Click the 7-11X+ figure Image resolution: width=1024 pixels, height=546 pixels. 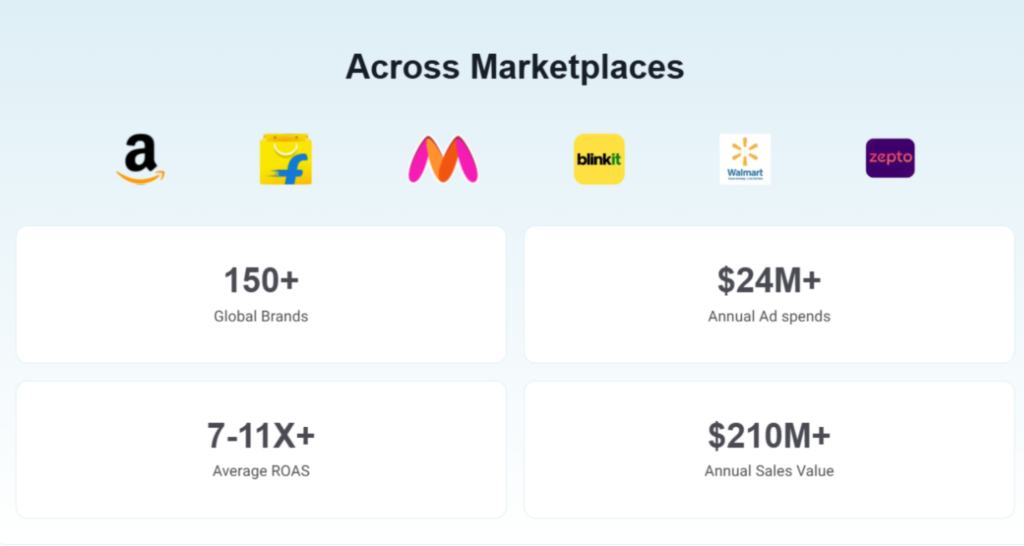261,436
